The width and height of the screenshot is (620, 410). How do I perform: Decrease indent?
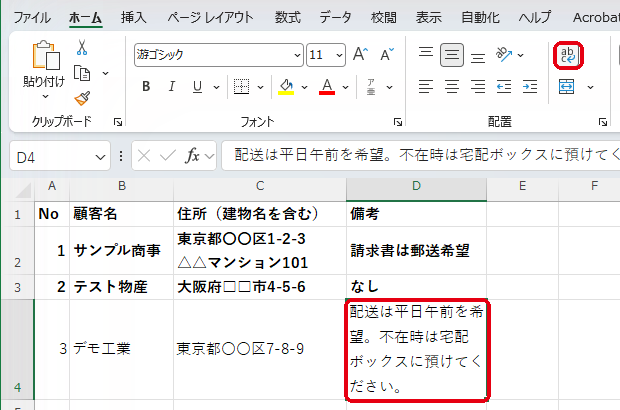[504, 87]
